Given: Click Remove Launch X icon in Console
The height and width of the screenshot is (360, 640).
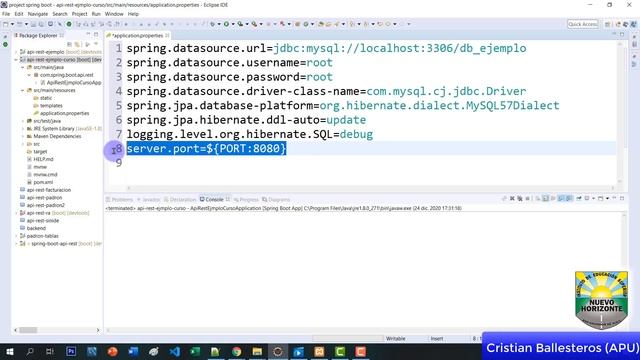Looking at the screenshot, I should 512,198.
